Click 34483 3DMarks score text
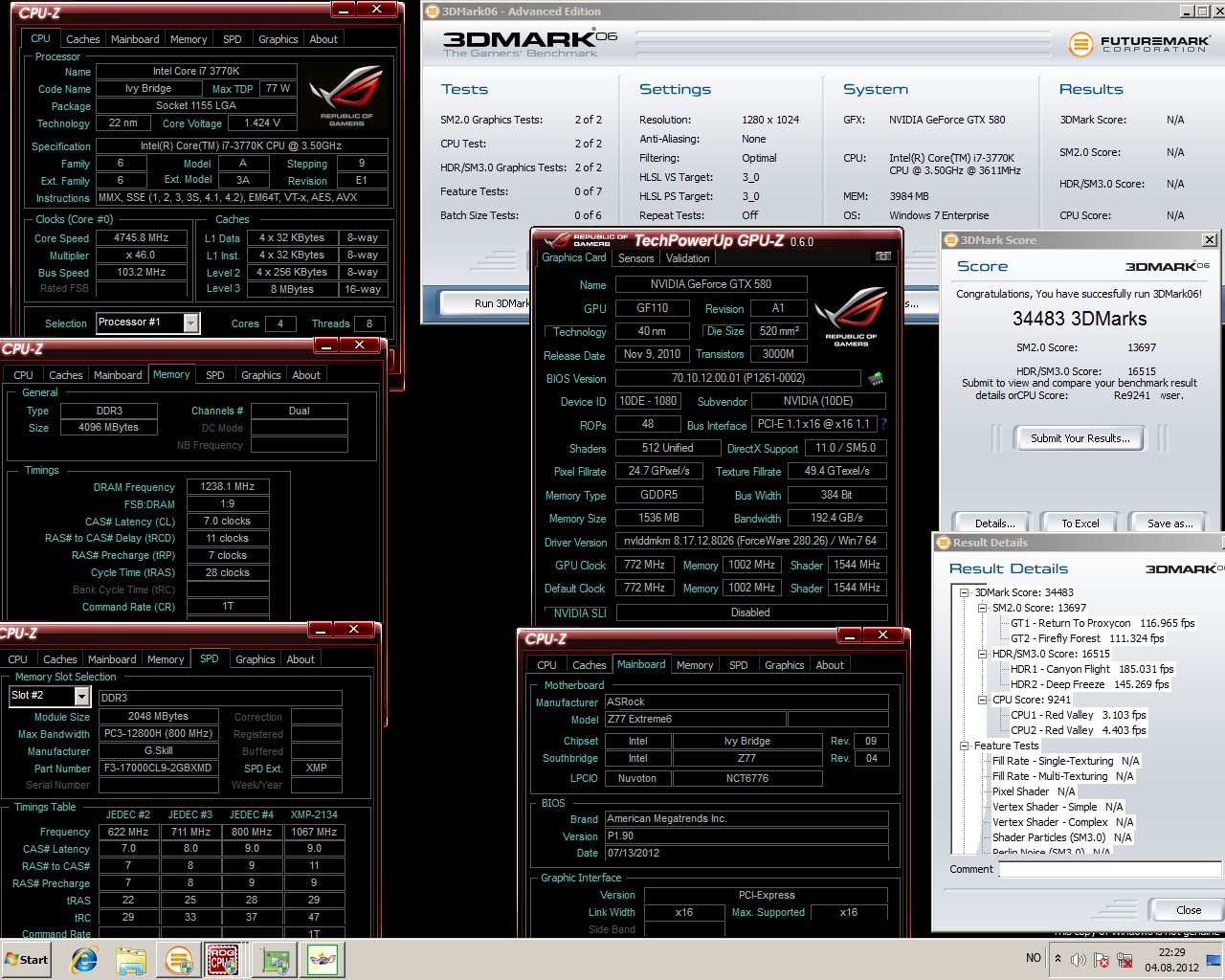Screen dimensions: 1225x980 (x=1080, y=319)
